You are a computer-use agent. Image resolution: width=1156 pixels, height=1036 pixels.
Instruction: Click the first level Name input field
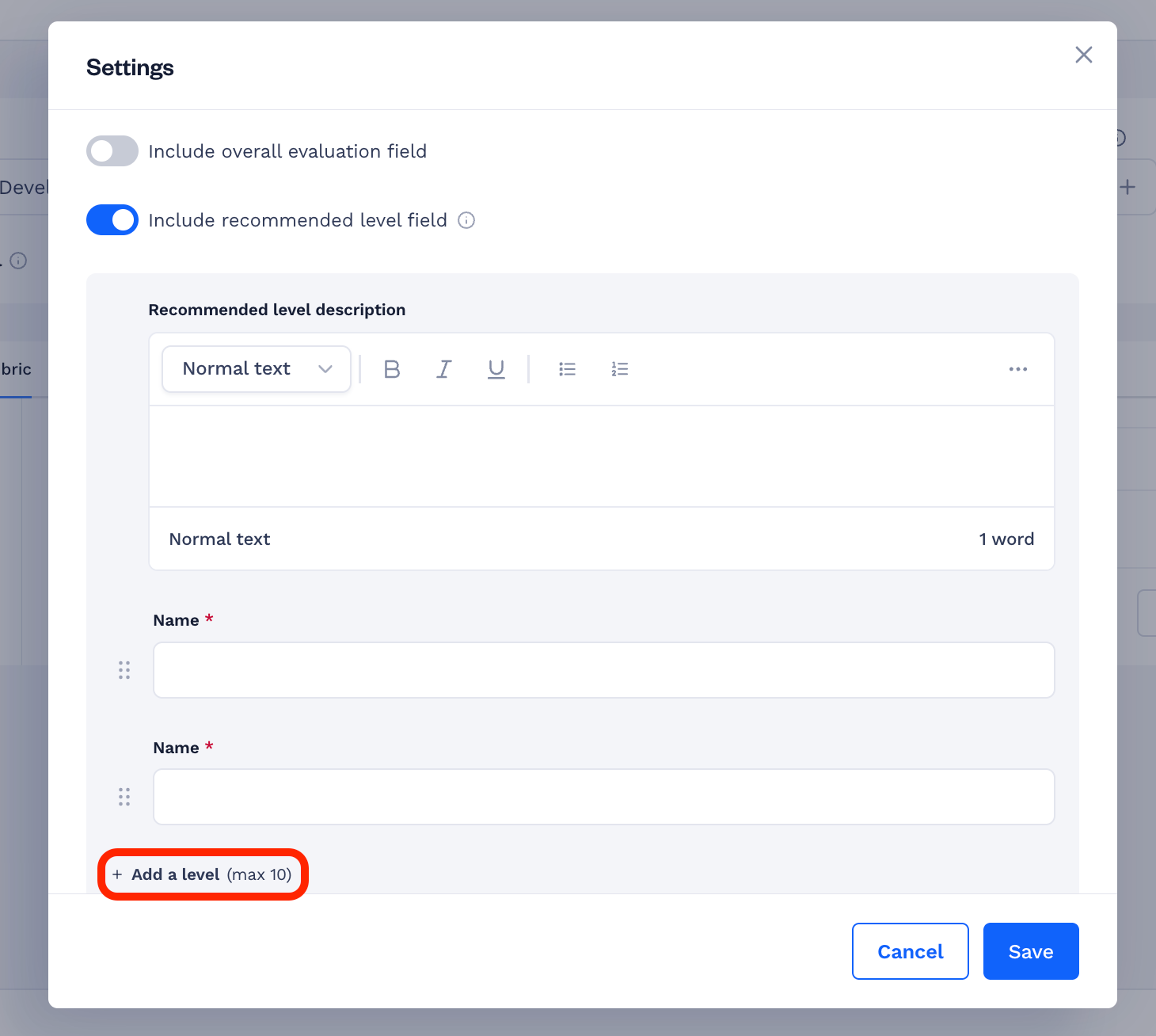coord(604,670)
